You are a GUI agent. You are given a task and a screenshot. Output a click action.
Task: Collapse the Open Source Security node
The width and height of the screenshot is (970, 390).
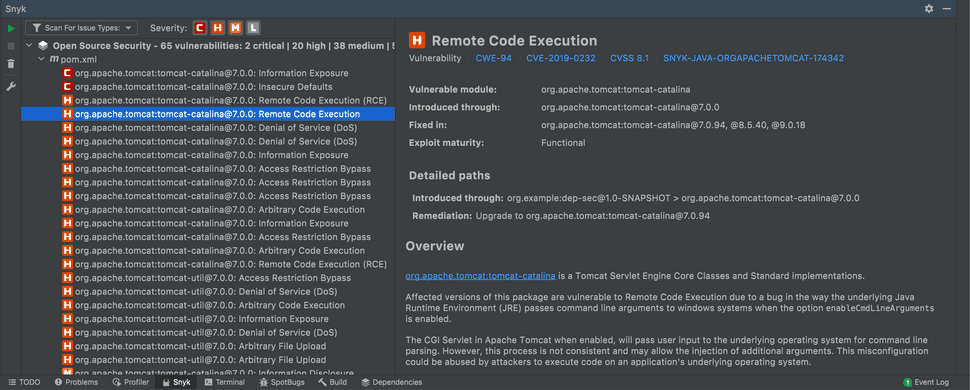pos(29,45)
